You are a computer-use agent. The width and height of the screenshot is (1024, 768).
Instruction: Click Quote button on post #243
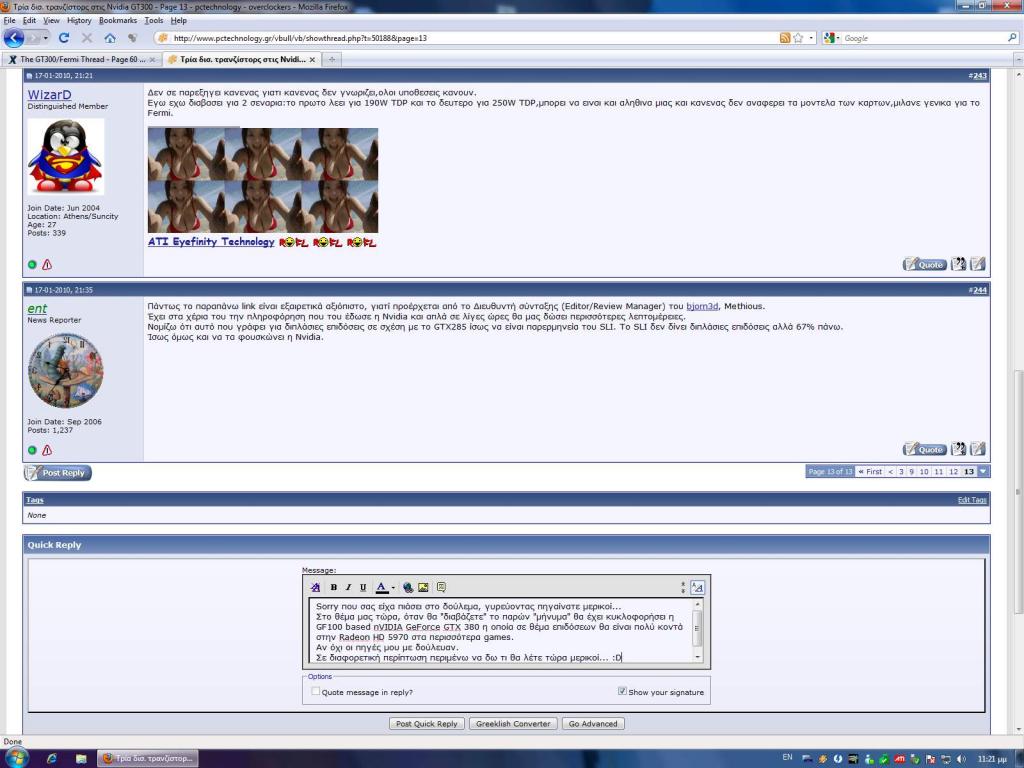coord(924,264)
